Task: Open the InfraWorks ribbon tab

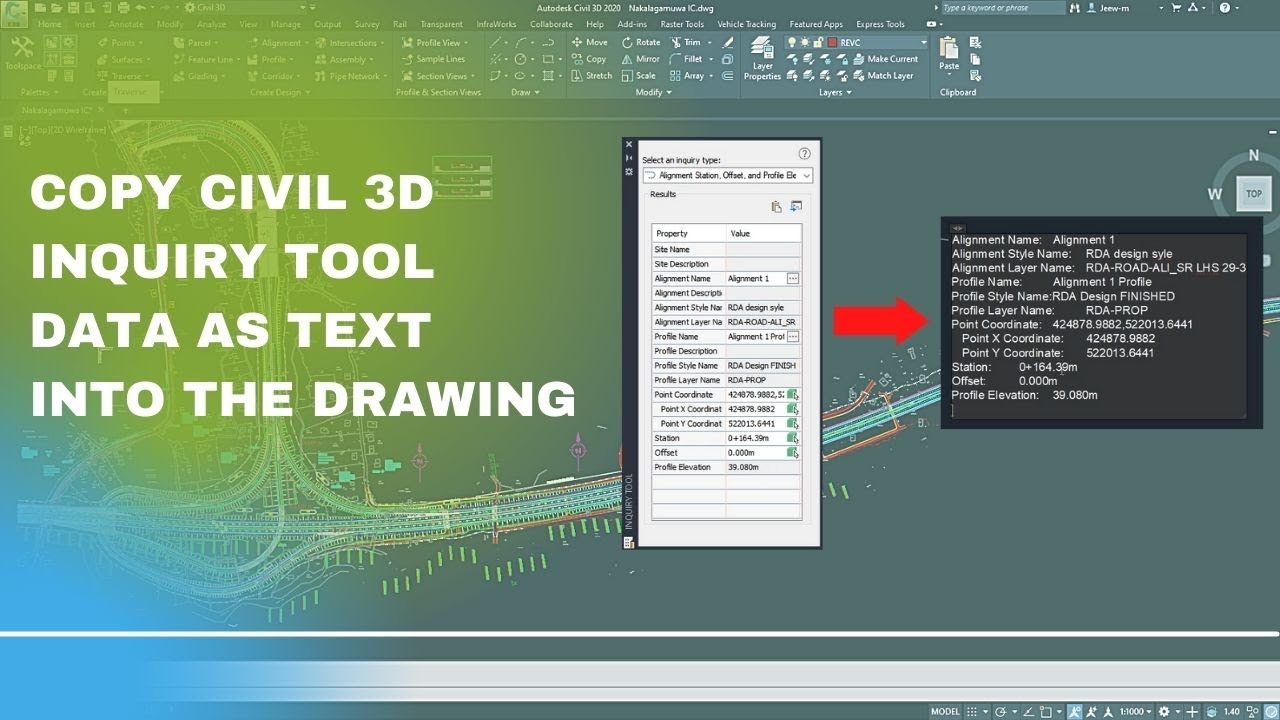Action: pyautogui.click(x=496, y=24)
